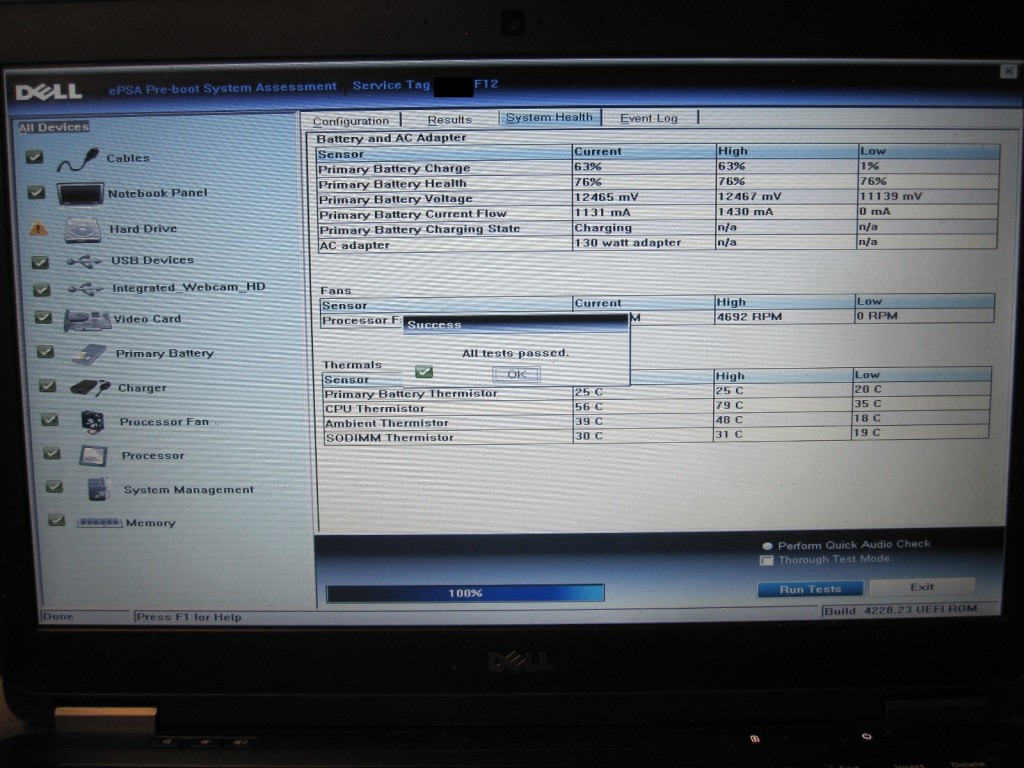Click the AC adapter row label
1024x768 pixels.
tap(355, 246)
